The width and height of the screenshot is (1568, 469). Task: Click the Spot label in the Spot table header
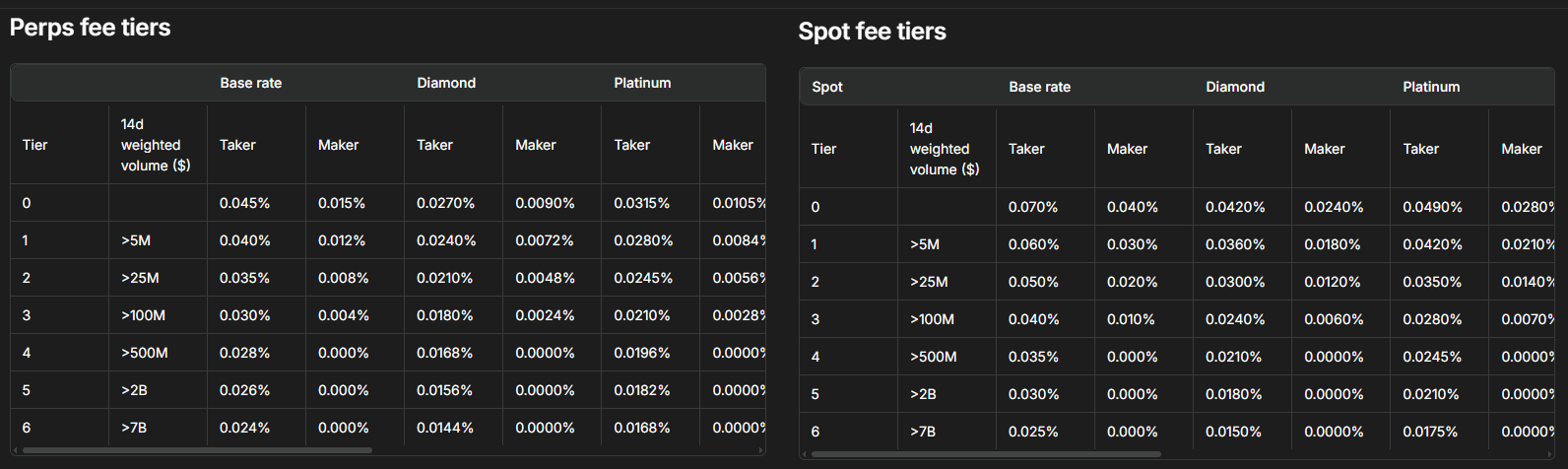tap(827, 87)
